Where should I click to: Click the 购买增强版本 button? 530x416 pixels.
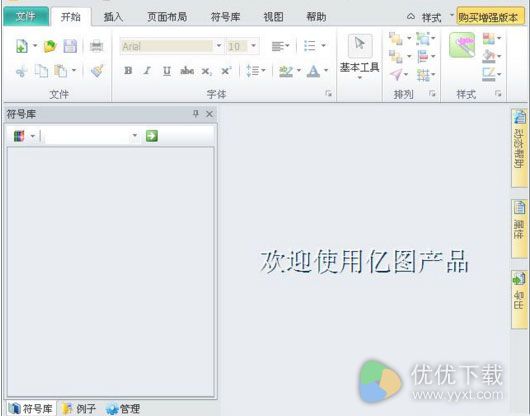coord(490,17)
